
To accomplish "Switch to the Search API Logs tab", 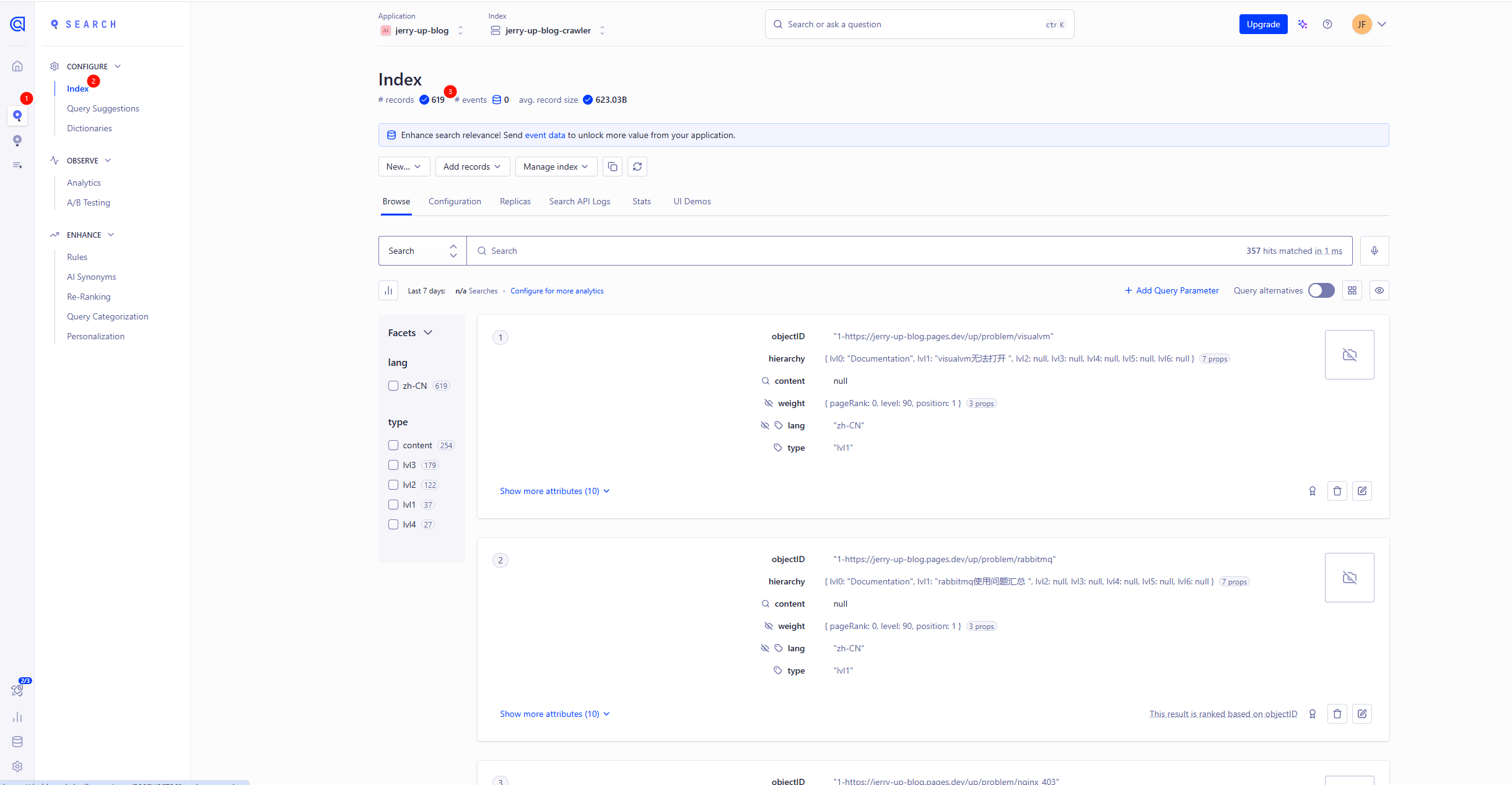I will (580, 201).
